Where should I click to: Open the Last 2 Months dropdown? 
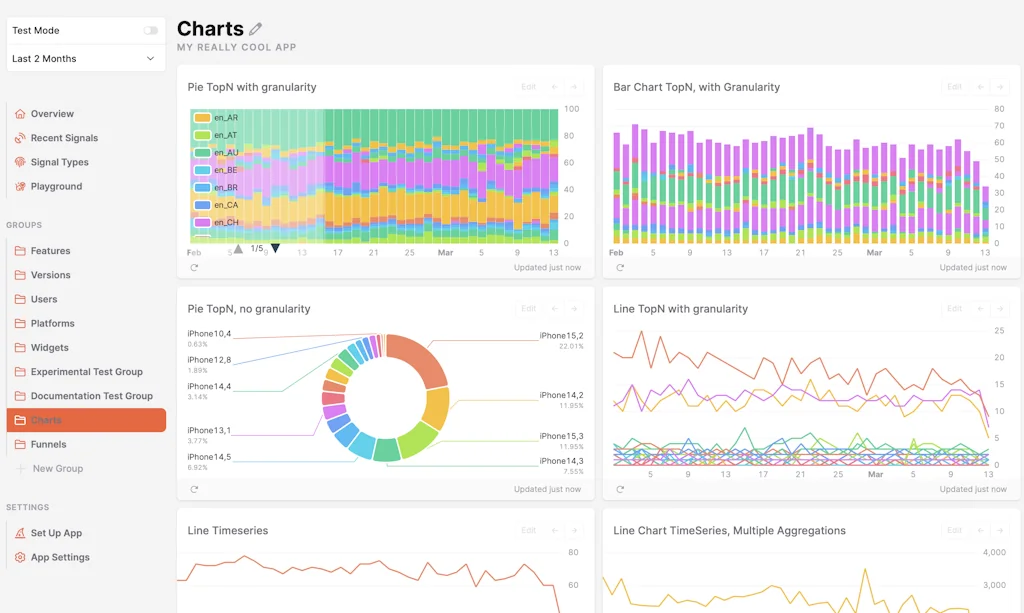(x=84, y=59)
